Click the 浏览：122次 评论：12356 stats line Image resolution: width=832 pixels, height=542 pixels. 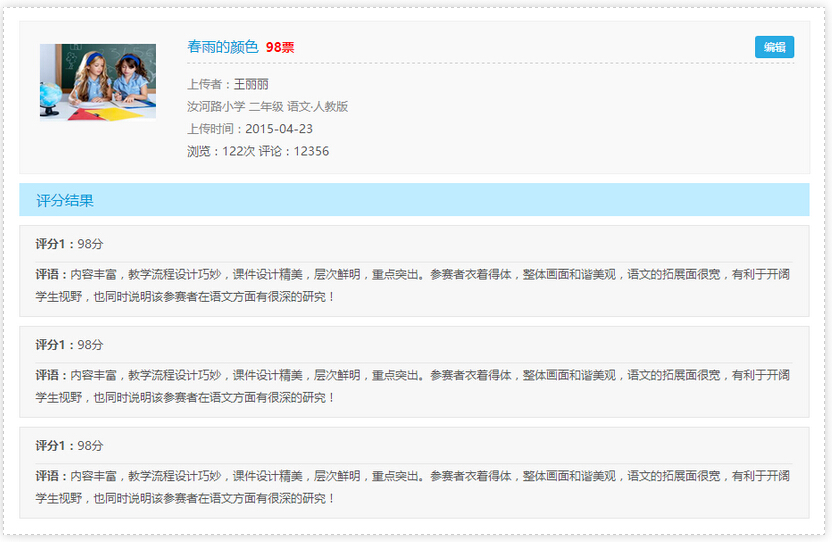258,151
